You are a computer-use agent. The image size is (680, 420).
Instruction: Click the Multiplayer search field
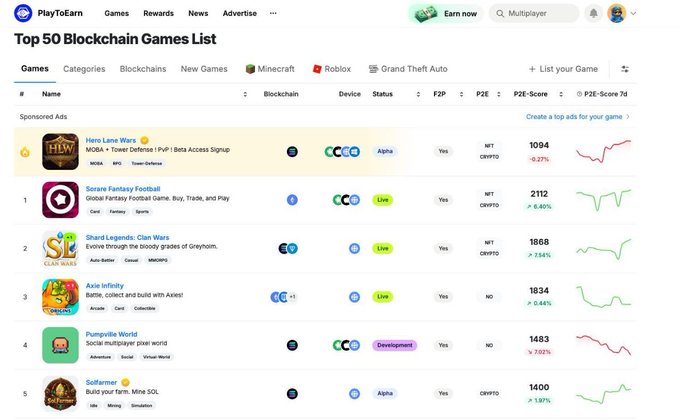534,13
